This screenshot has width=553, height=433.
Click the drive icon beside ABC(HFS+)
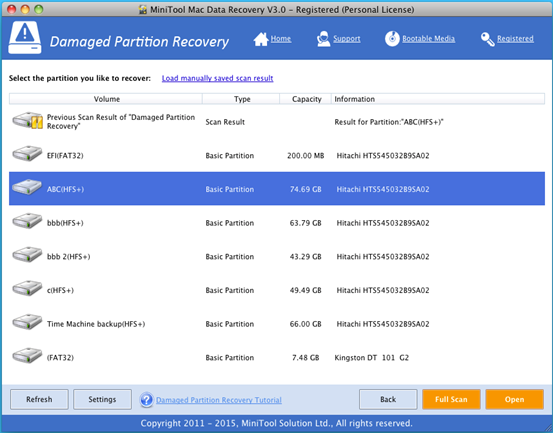click(27, 187)
